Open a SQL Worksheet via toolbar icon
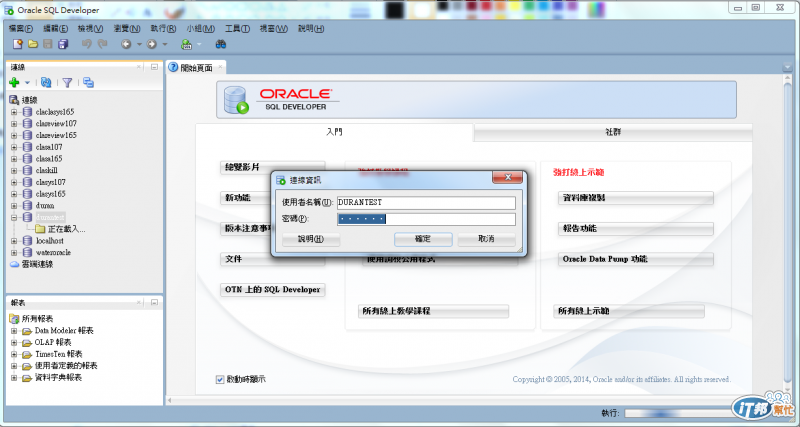800x427 pixels. 187,44
